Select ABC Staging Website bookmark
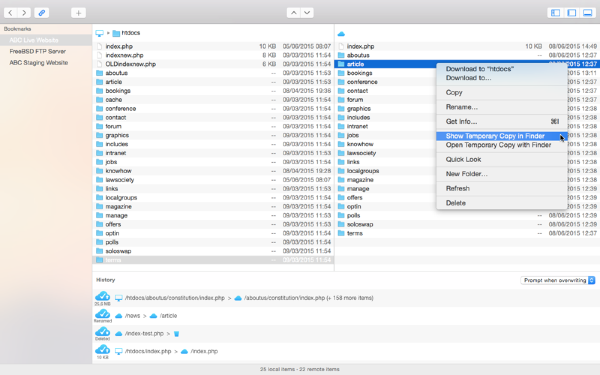Viewport: 600px width, 375px height. pos(46,62)
